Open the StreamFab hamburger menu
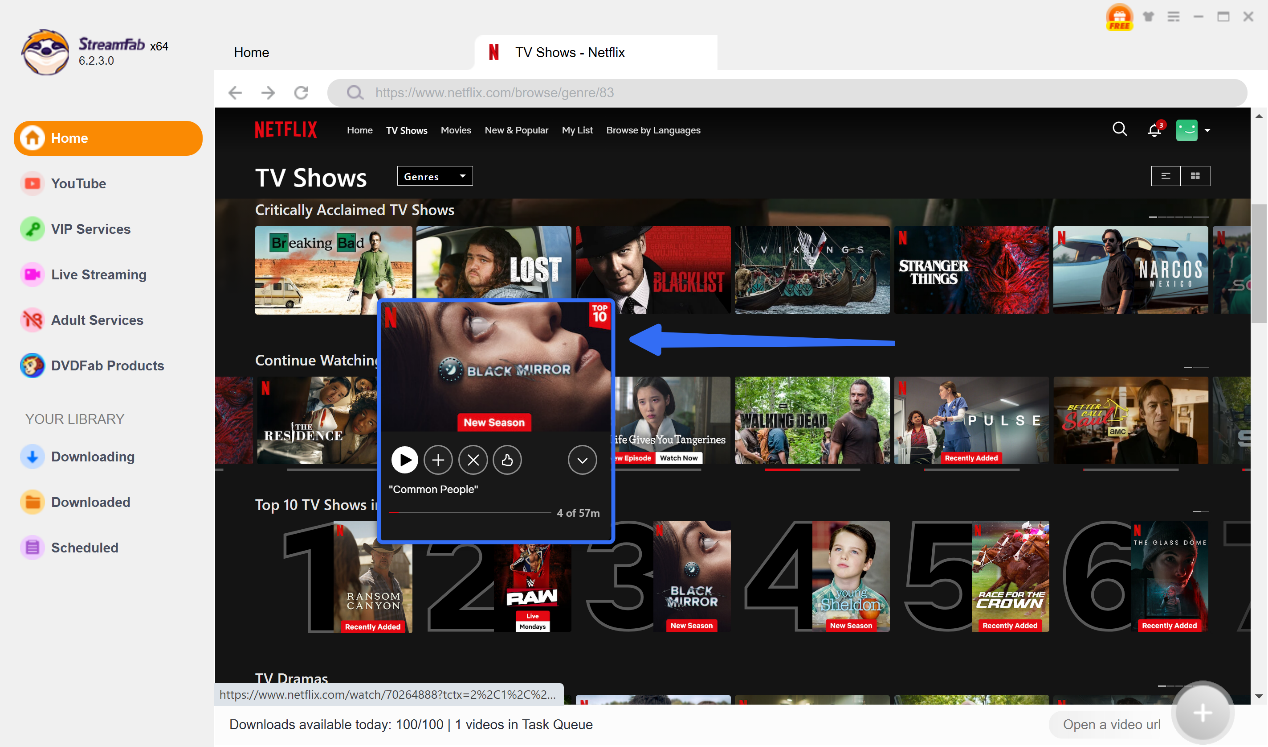The width and height of the screenshot is (1268, 747). click(x=1173, y=17)
